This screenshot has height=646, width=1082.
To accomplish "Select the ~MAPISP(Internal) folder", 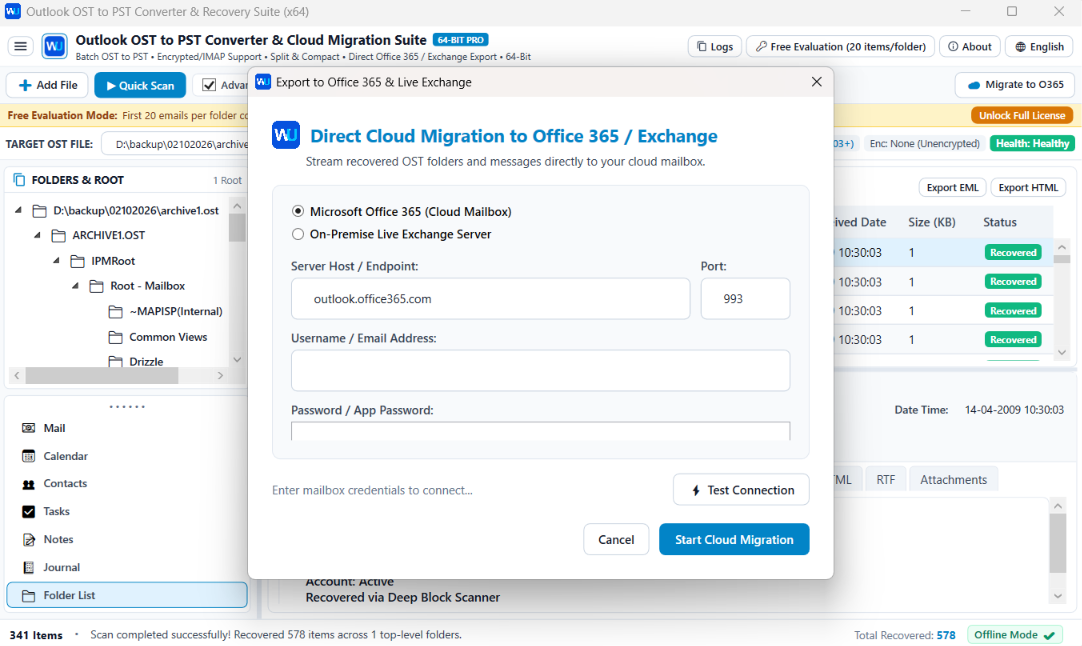I will pyautogui.click(x=176, y=311).
